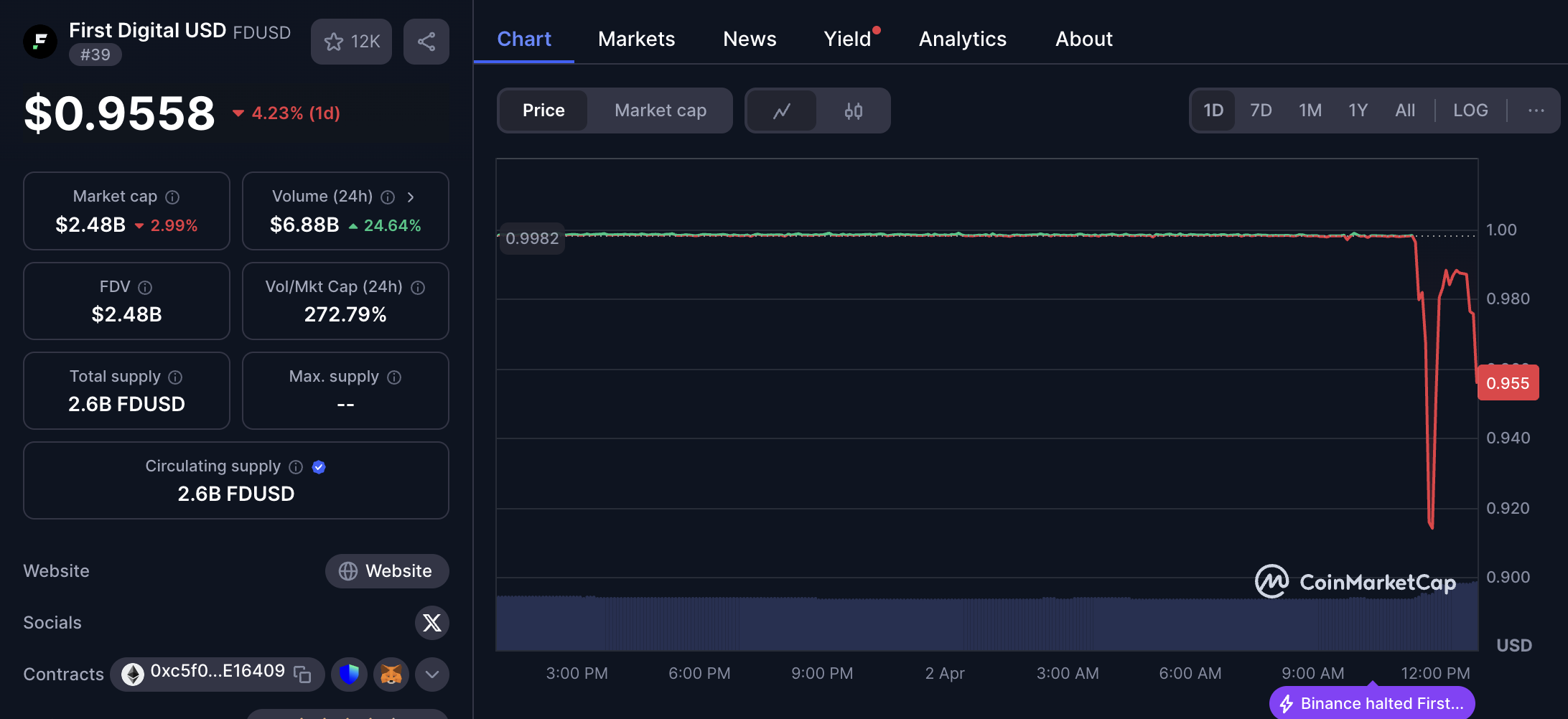Open the Markets tab
The width and height of the screenshot is (1568, 719).
click(x=636, y=39)
